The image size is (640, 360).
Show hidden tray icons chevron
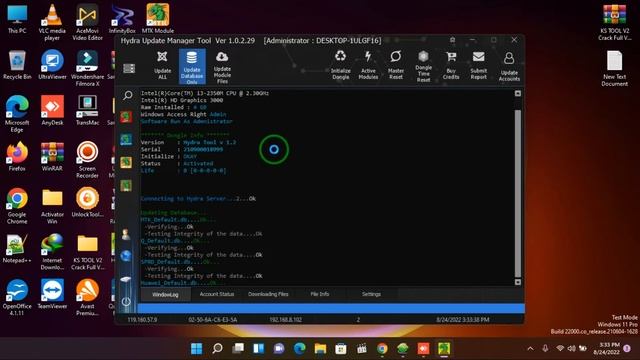coord(530,349)
